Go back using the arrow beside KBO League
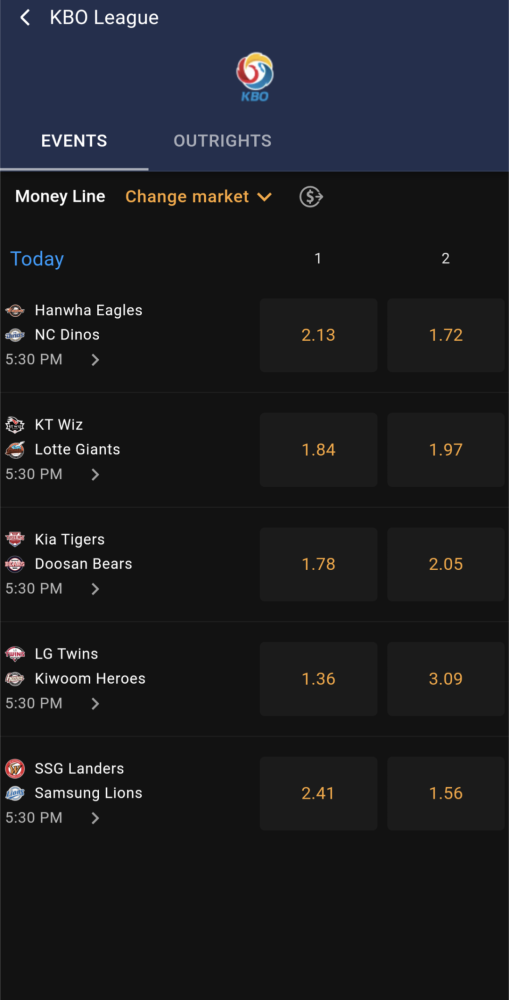This screenshot has height=1000, width=509. 26,18
